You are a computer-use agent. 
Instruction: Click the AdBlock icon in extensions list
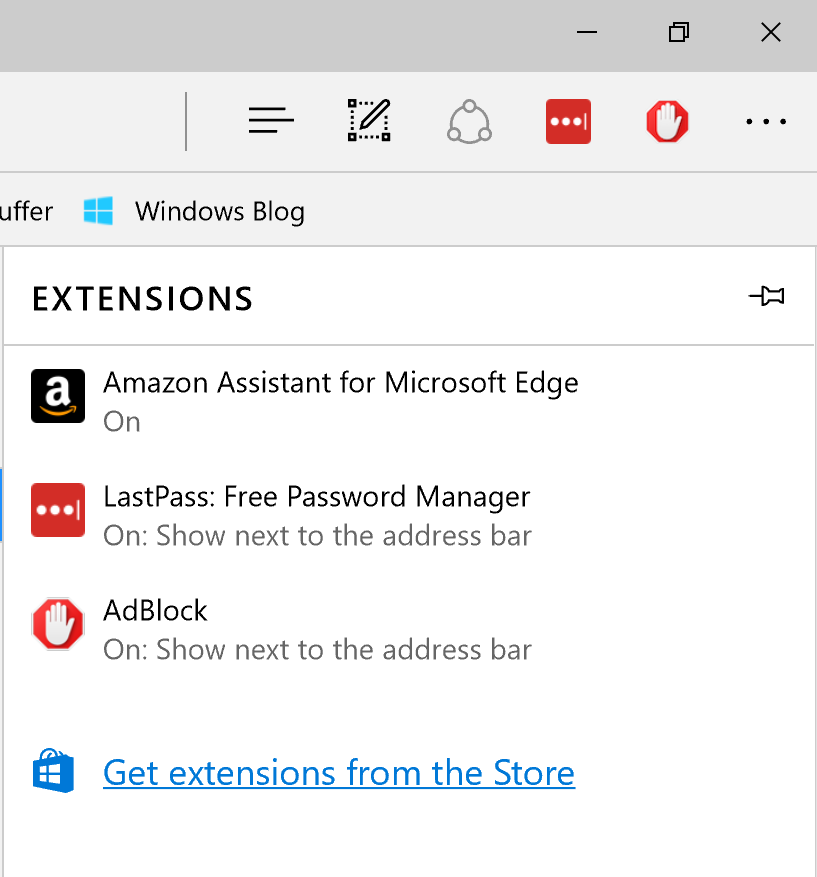pyautogui.click(x=58, y=624)
